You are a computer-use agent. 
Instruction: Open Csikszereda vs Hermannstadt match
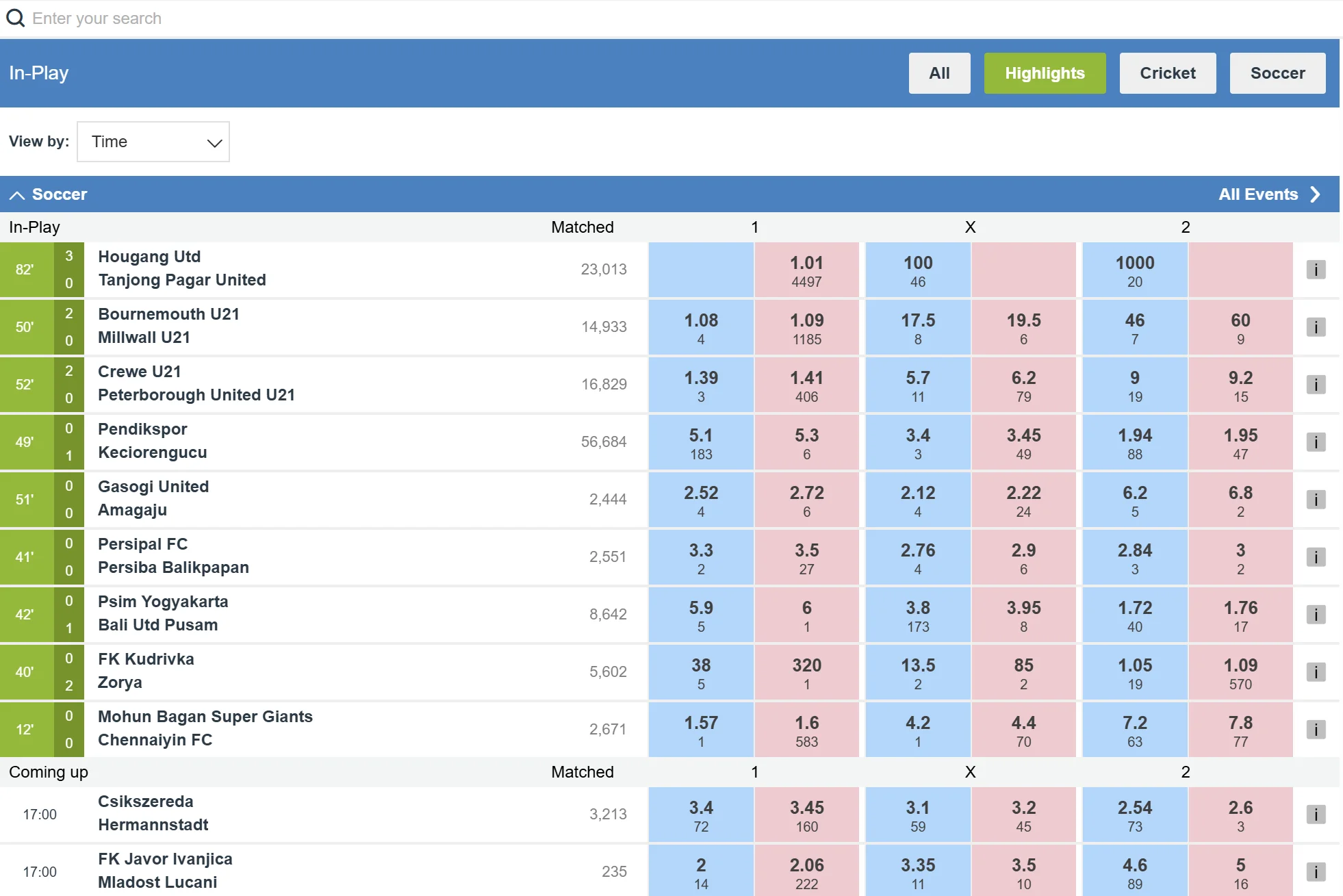pos(153,813)
